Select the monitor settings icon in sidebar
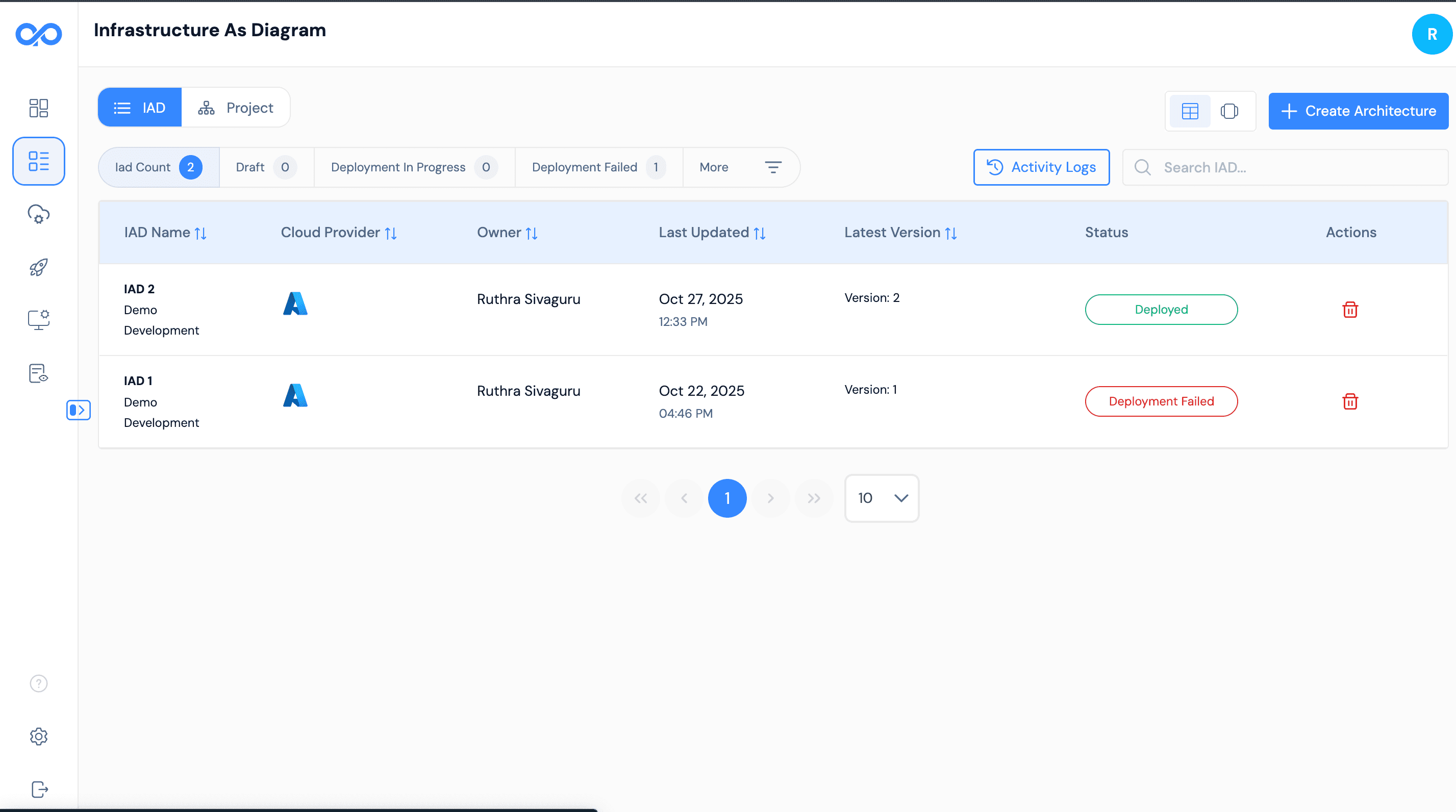The width and height of the screenshot is (1456, 812). pos(38,319)
